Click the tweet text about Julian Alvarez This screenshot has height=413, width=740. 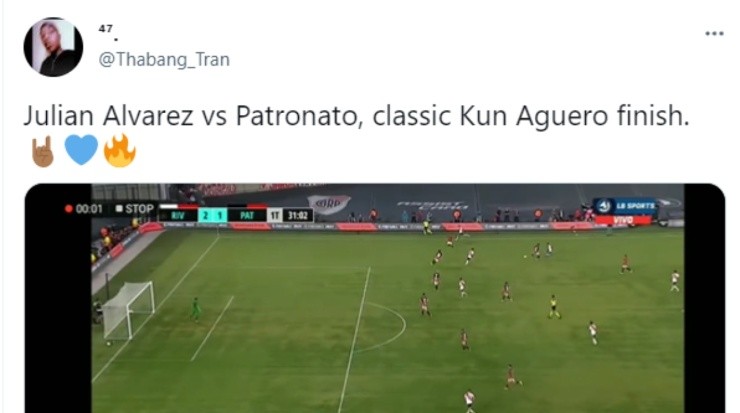pyautogui.click(x=356, y=116)
